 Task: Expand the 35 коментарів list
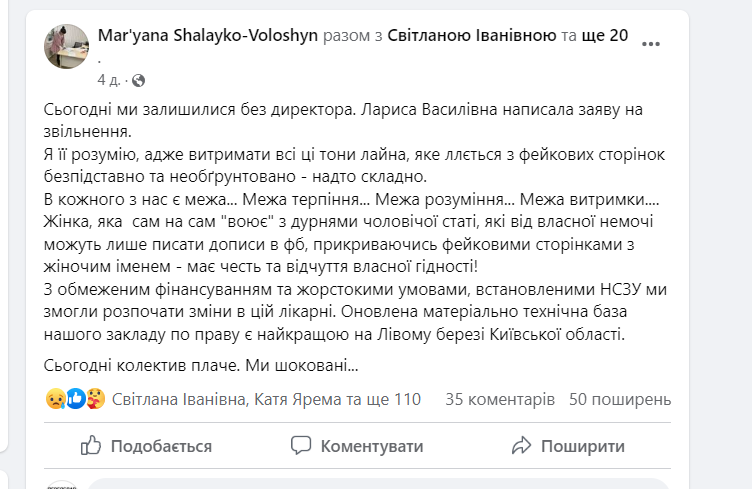(500, 399)
